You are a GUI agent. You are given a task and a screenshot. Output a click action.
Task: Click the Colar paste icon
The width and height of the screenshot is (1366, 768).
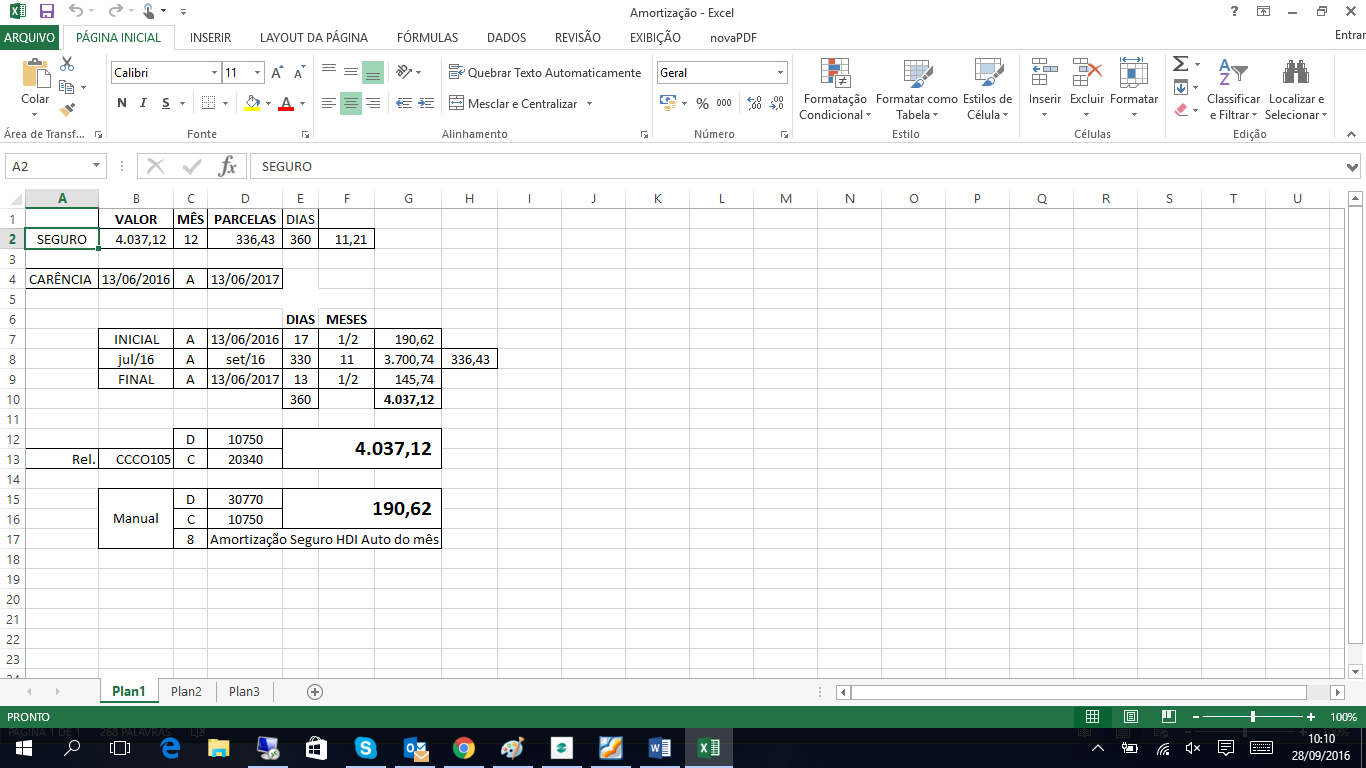point(35,82)
